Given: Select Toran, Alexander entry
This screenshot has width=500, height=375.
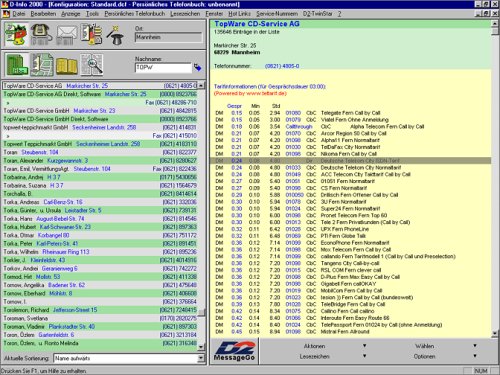Looking at the screenshot, I should click(100, 161).
